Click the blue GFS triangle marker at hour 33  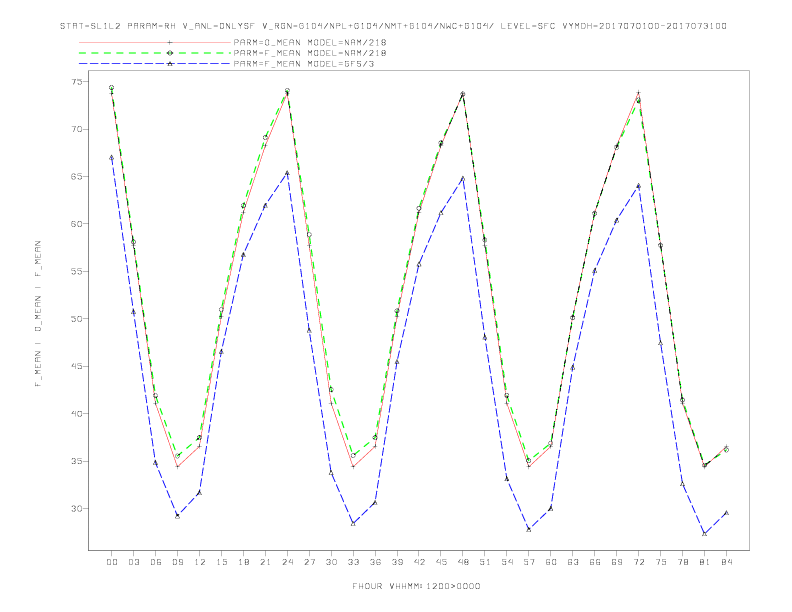353,524
